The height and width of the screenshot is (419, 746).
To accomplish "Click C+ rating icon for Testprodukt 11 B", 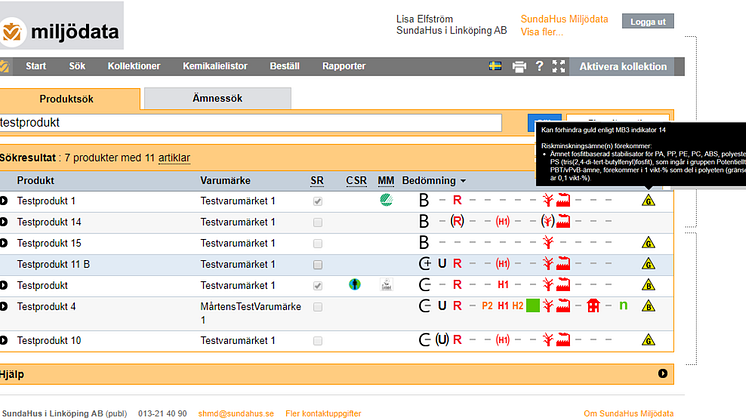I will tap(425, 263).
